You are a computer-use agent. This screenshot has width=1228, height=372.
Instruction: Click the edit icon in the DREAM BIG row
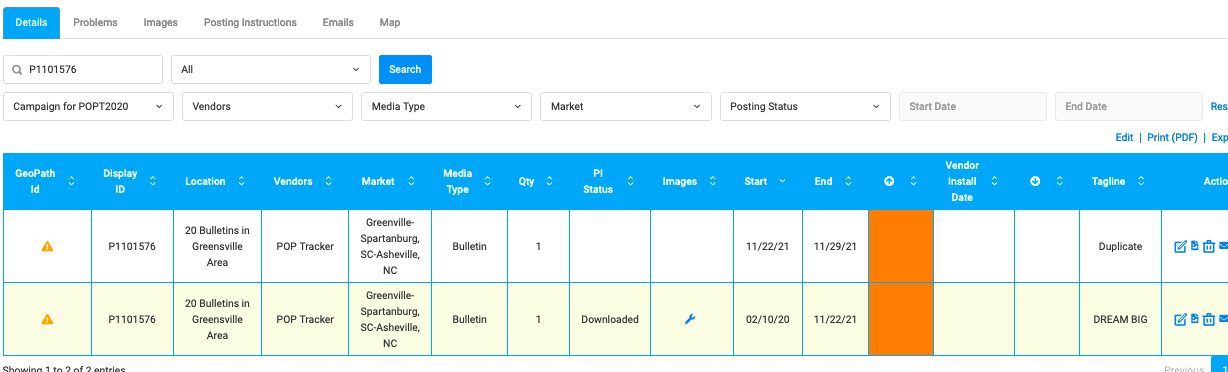[1180, 319]
